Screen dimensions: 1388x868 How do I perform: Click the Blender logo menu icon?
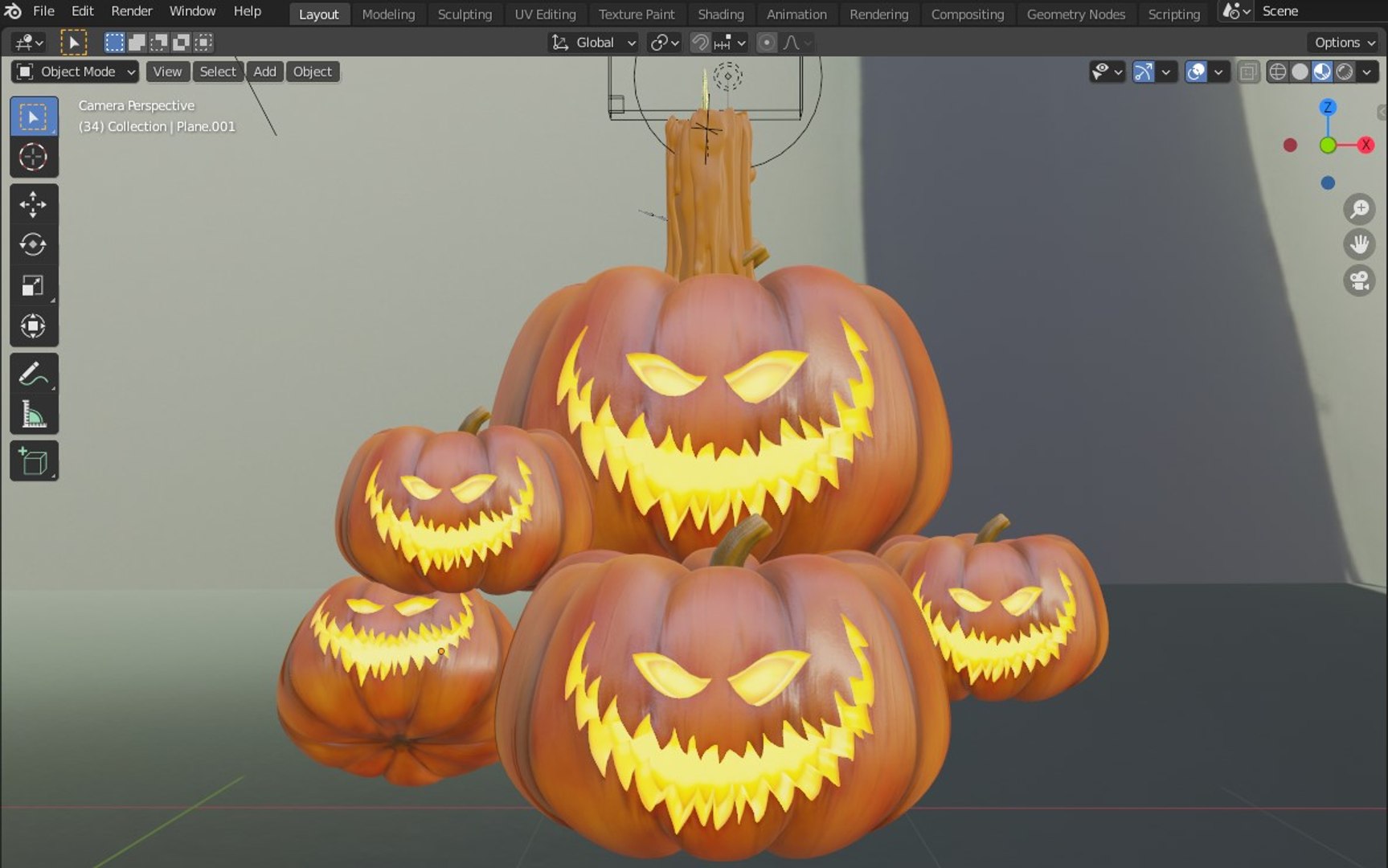click(13, 11)
